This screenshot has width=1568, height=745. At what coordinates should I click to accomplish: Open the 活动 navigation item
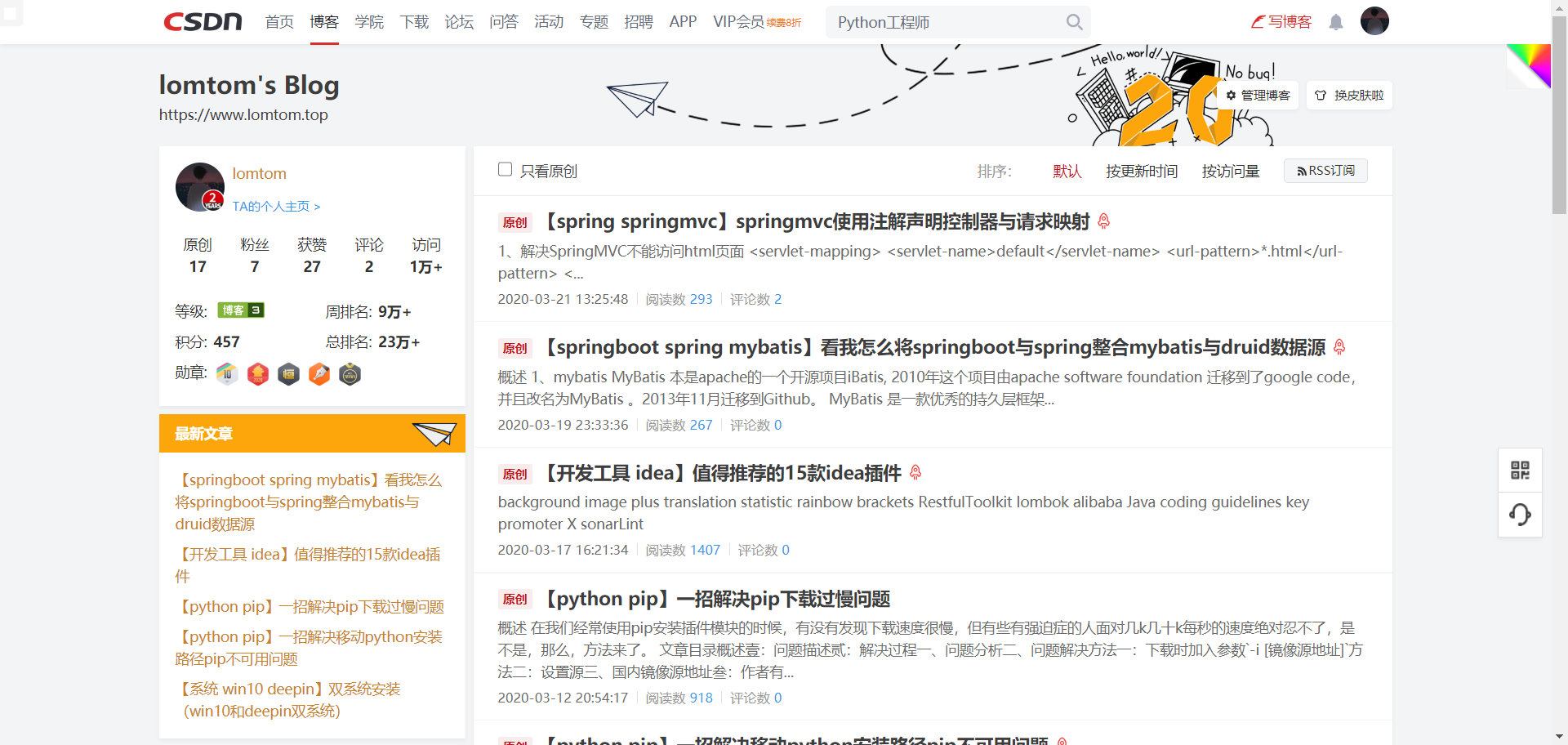click(549, 22)
